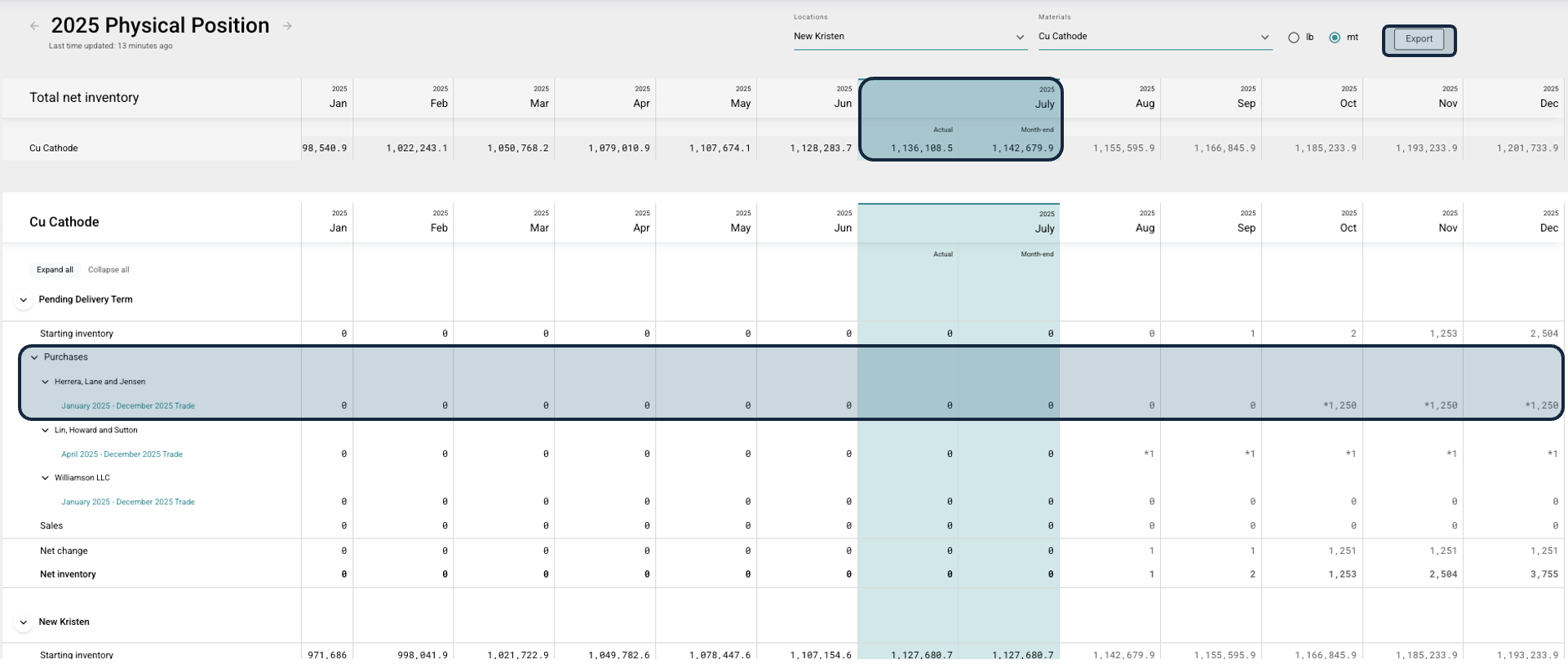Click the previous year arrow icon

tap(34, 26)
